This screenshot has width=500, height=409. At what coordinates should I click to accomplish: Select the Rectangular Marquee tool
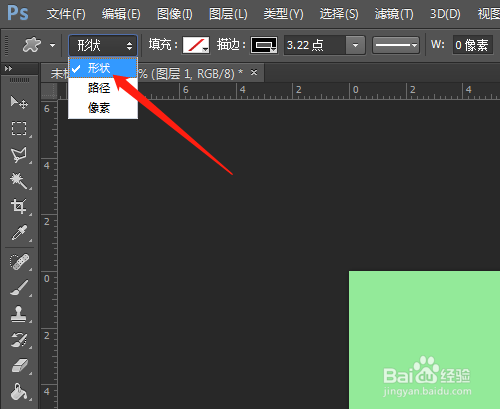[19, 128]
